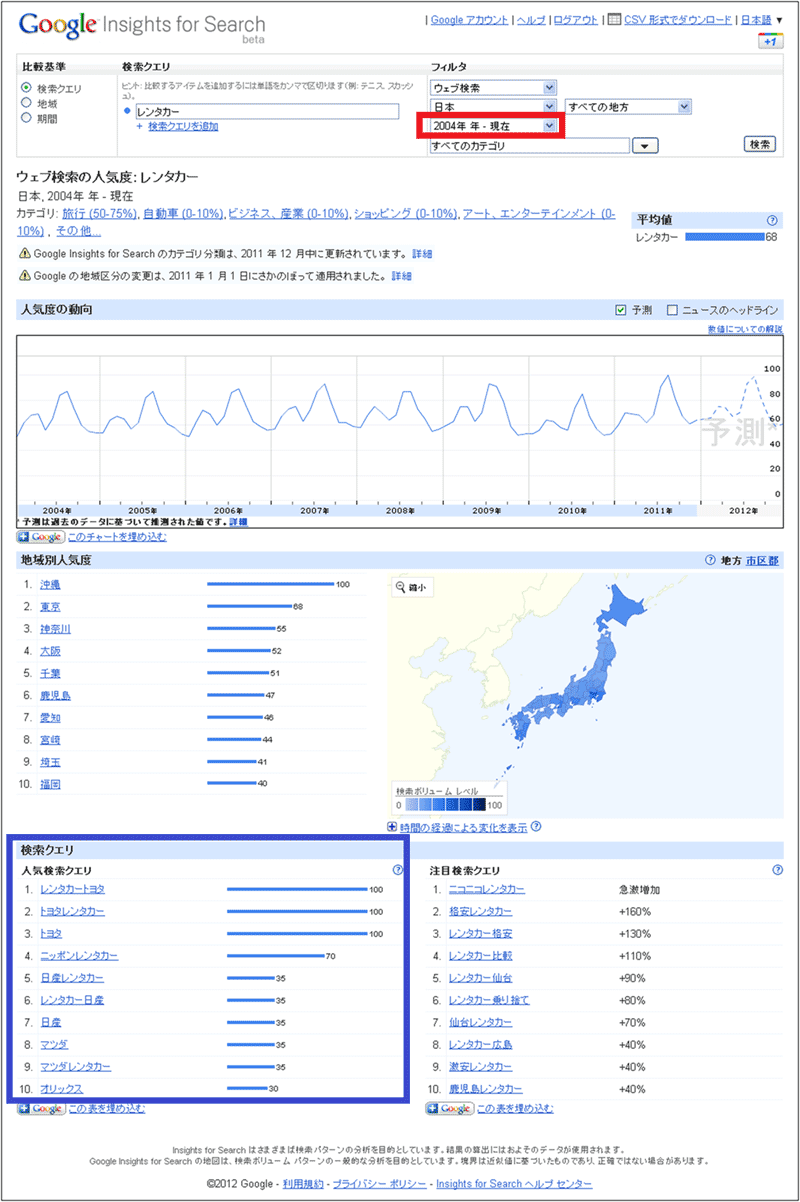This screenshot has width=800, height=1202.
Task: Open rising query ニコニコレンタカー
Action: tap(486, 889)
